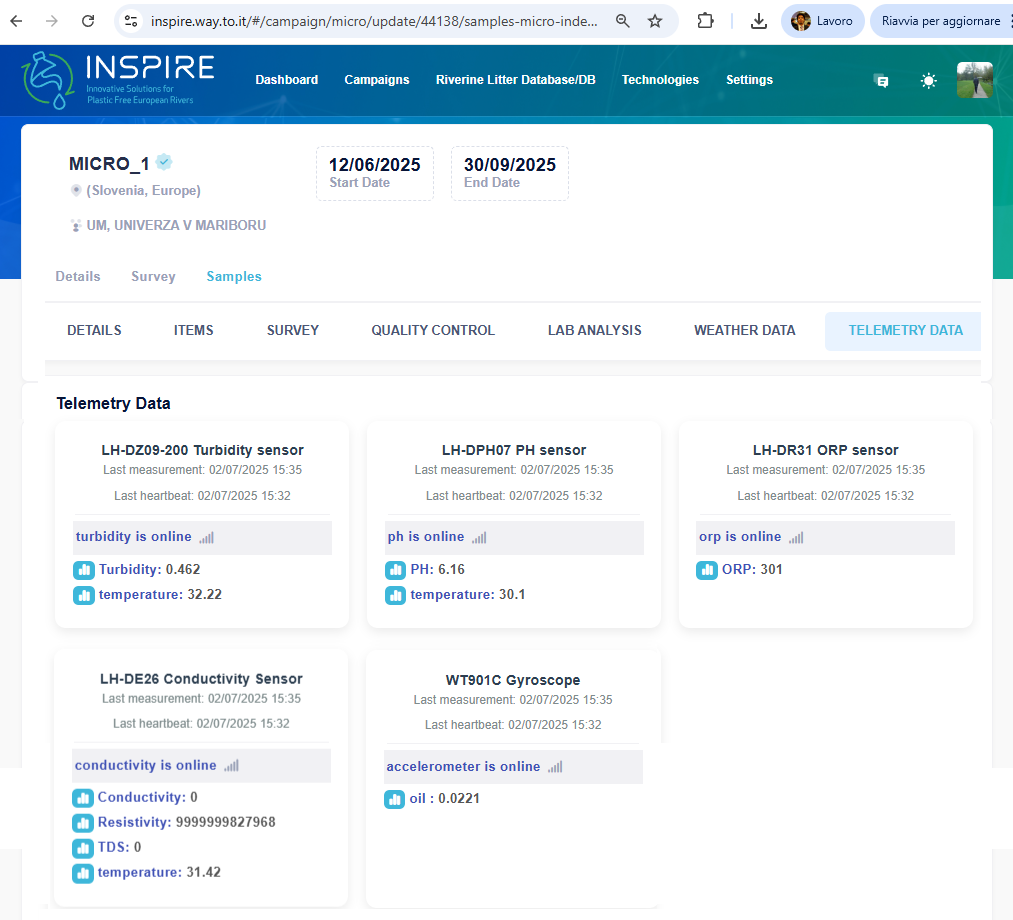Screen dimensions: 1013x920
Task: Open browser extensions puzzle icon
Action: [x=706, y=21]
